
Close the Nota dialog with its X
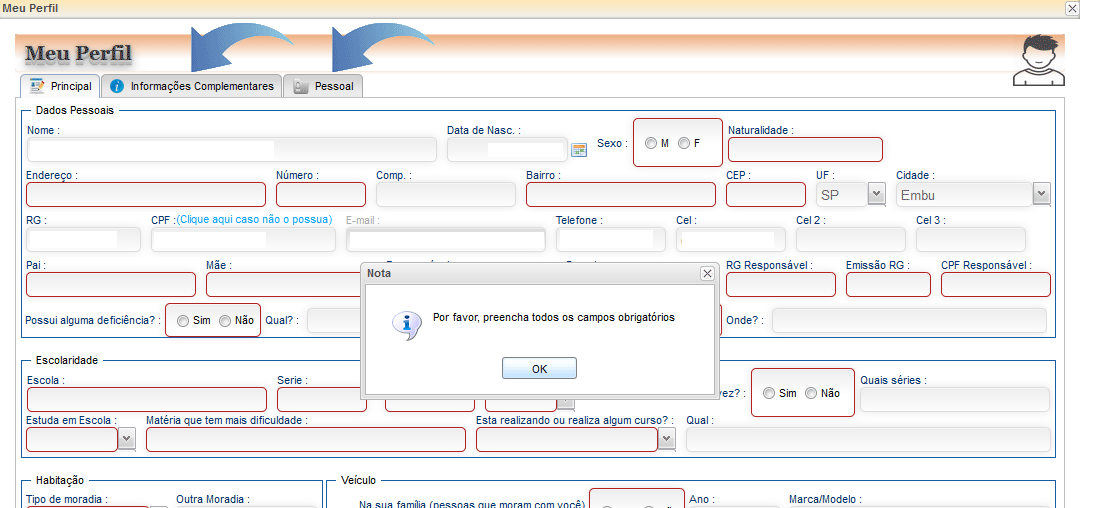coord(707,274)
